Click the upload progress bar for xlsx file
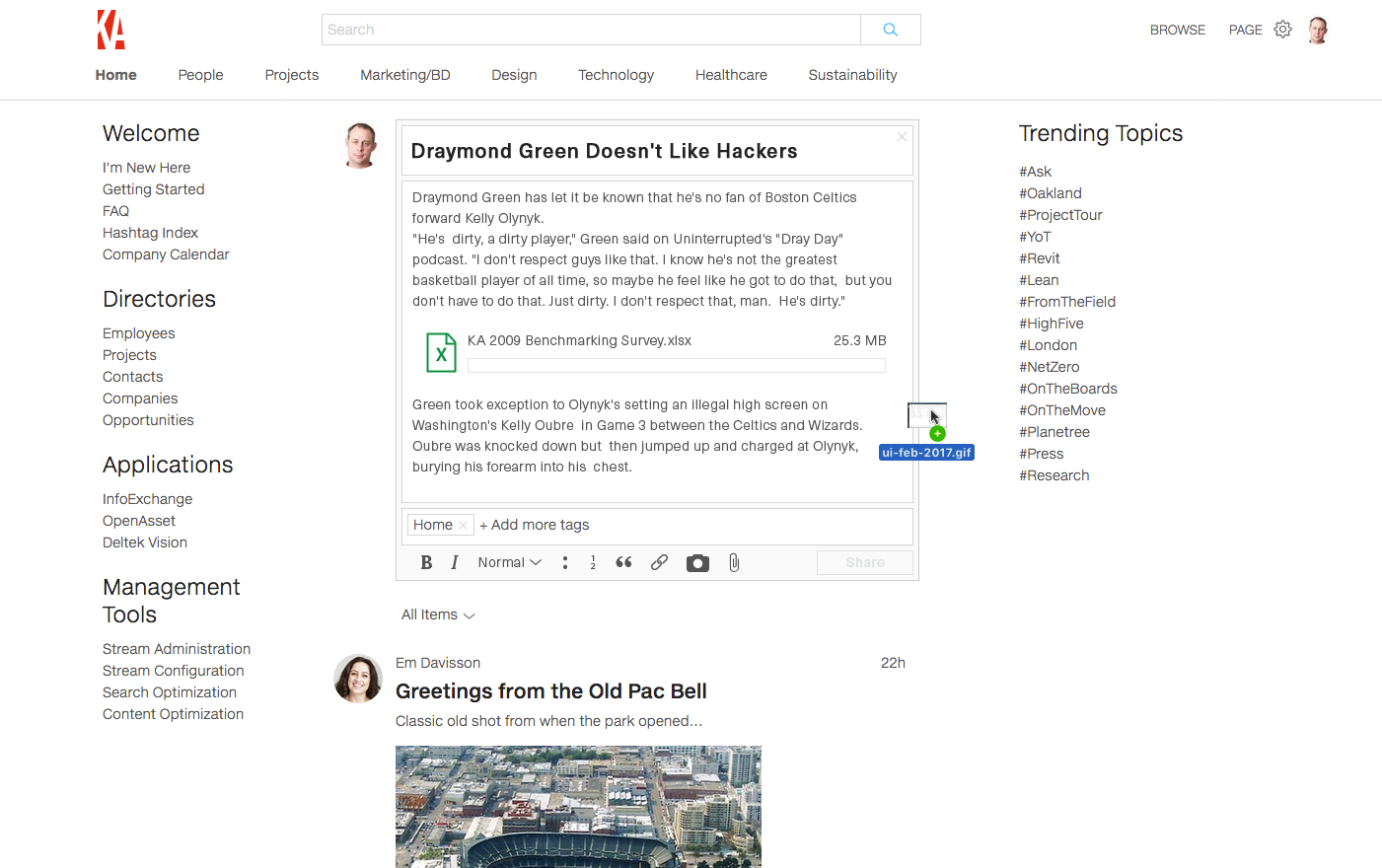The width and height of the screenshot is (1382, 868). [677, 366]
